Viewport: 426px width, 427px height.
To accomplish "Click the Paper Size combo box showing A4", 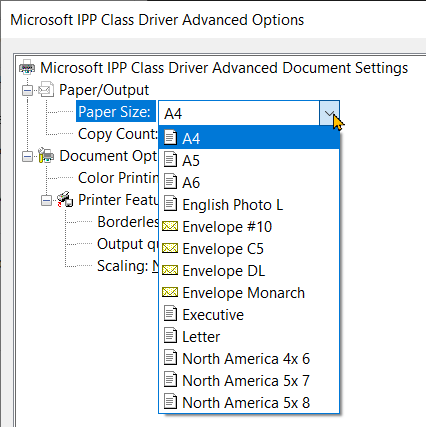I will 249,113.
